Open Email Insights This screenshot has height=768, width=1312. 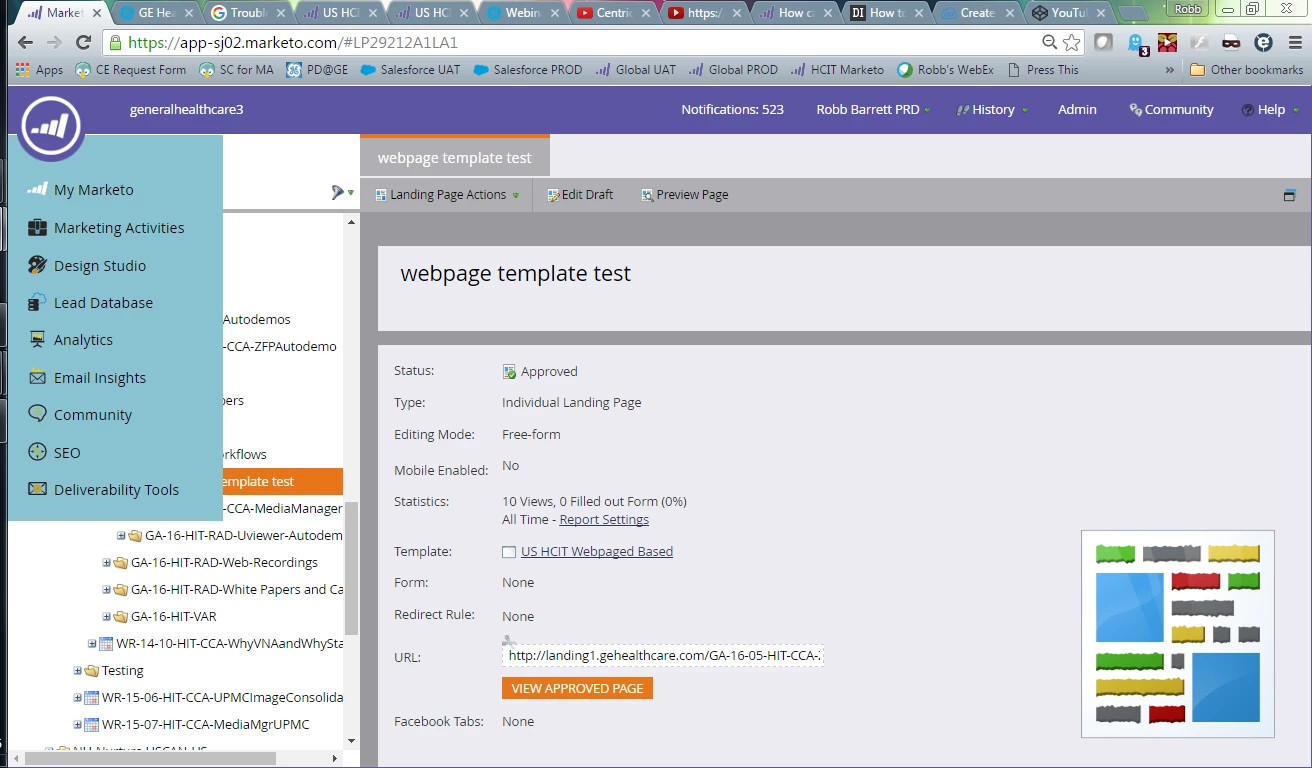tap(100, 378)
